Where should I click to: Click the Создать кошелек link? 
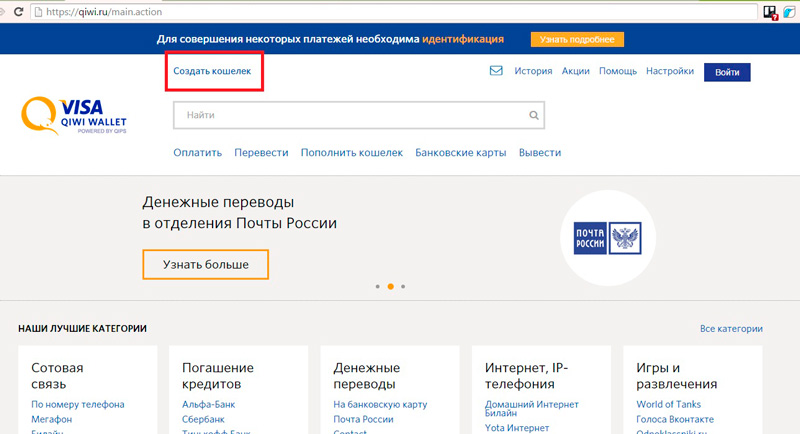[x=212, y=71]
